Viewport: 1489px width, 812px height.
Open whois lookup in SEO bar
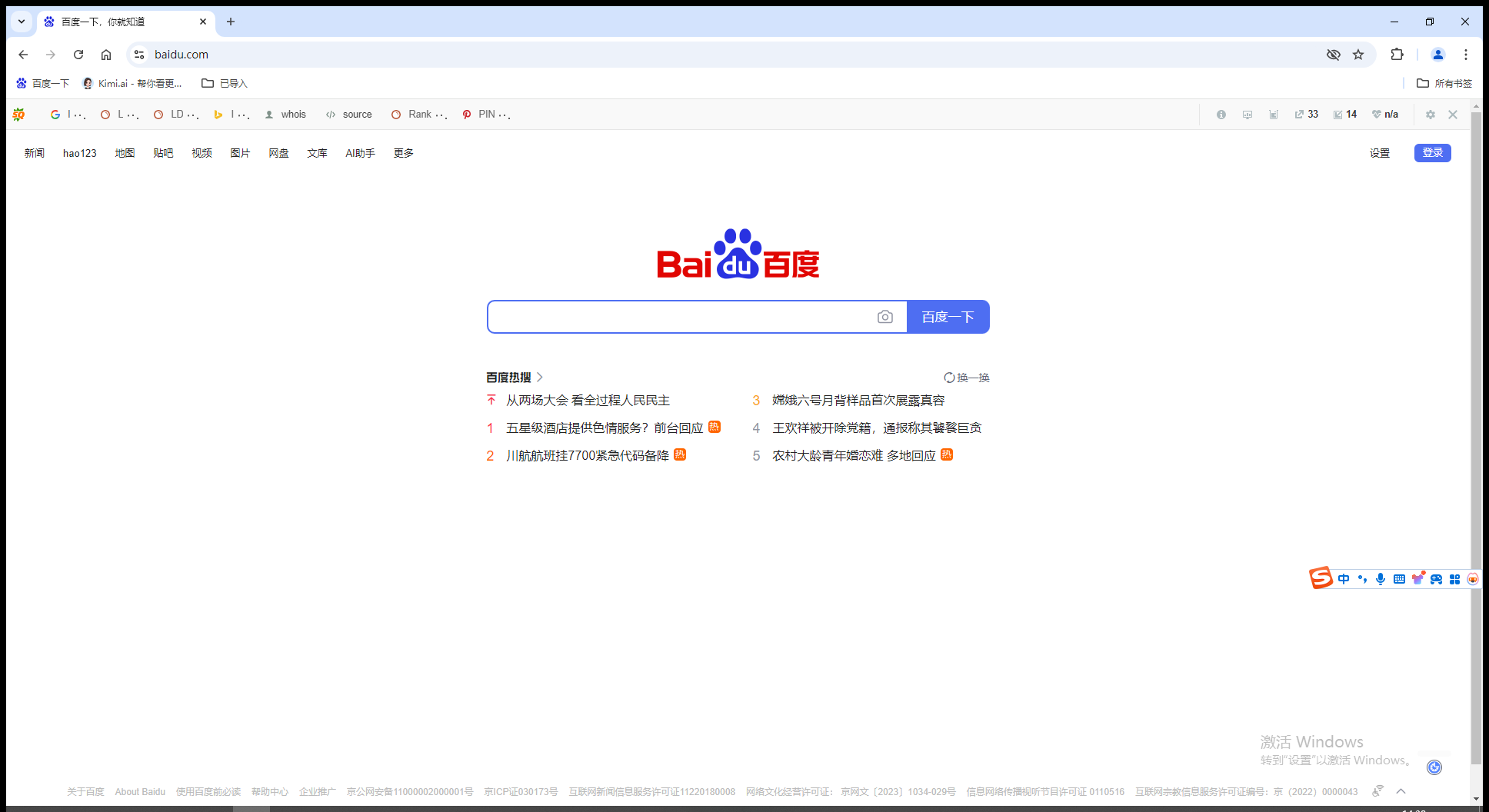tap(285, 115)
